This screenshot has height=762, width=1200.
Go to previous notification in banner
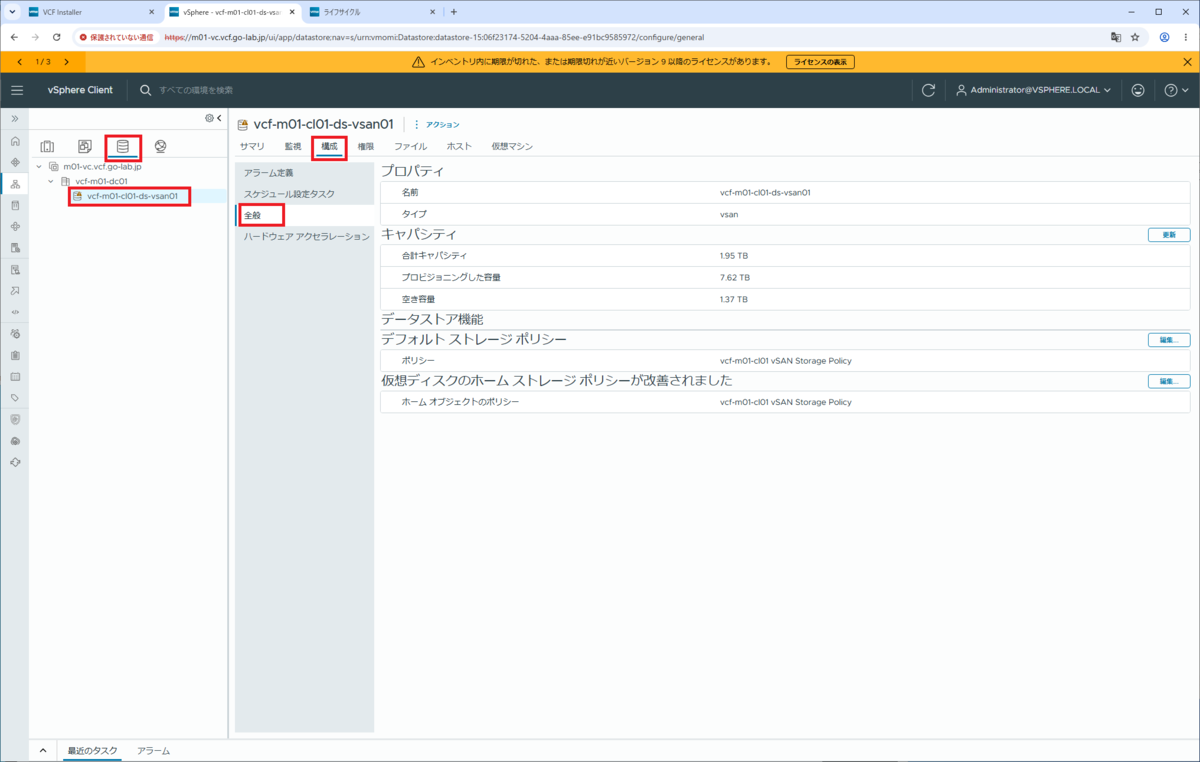point(20,62)
